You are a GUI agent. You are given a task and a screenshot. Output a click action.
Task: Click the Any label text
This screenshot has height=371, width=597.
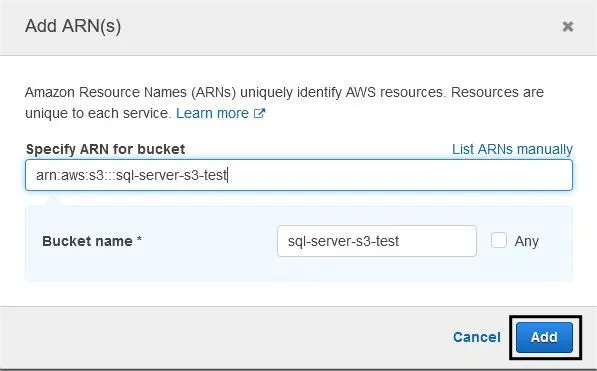tap(527, 241)
